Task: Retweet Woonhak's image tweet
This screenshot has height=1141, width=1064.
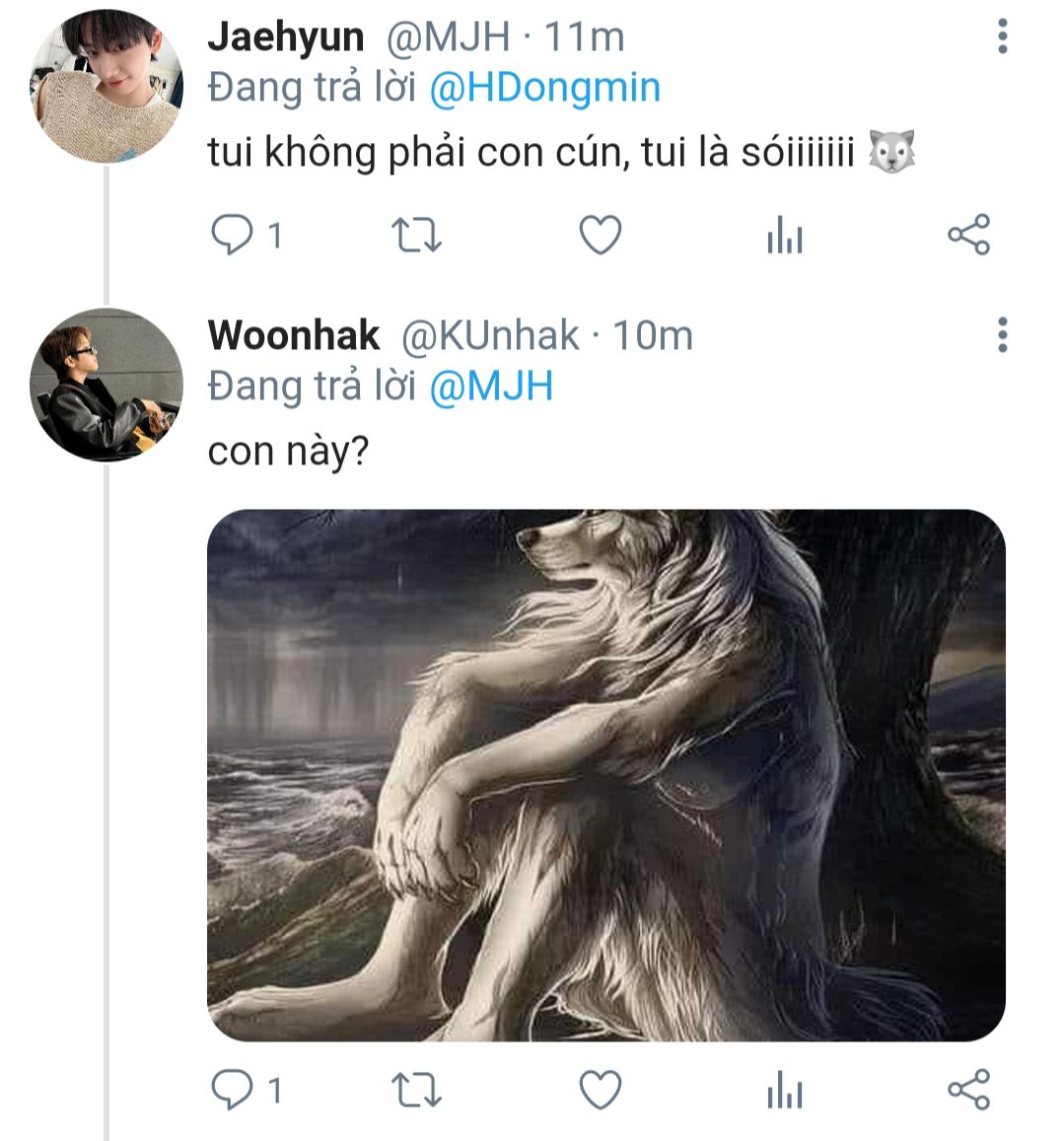Action: [x=416, y=1091]
